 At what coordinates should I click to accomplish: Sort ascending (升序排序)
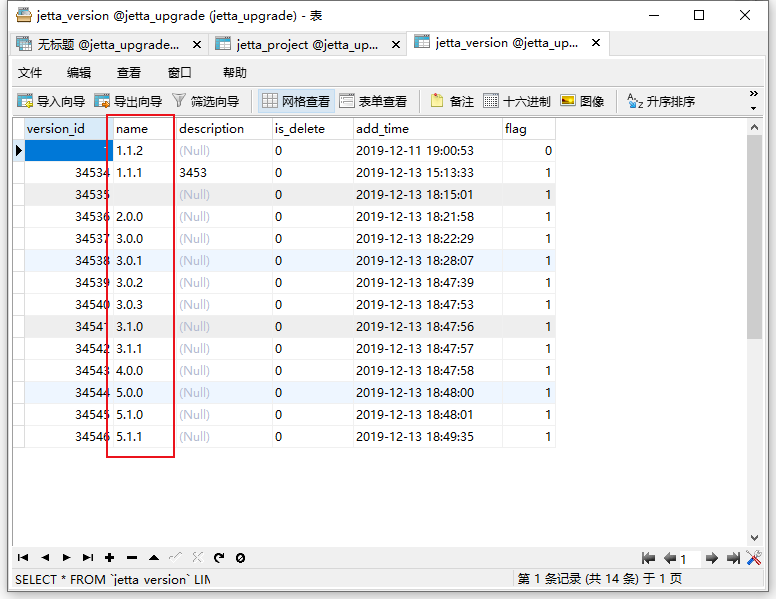coord(661,101)
